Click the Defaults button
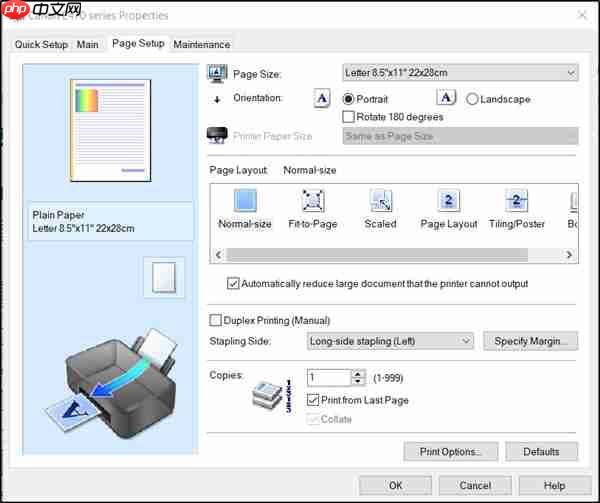The height and width of the screenshot is (503, 600). [x=541, y=452]
